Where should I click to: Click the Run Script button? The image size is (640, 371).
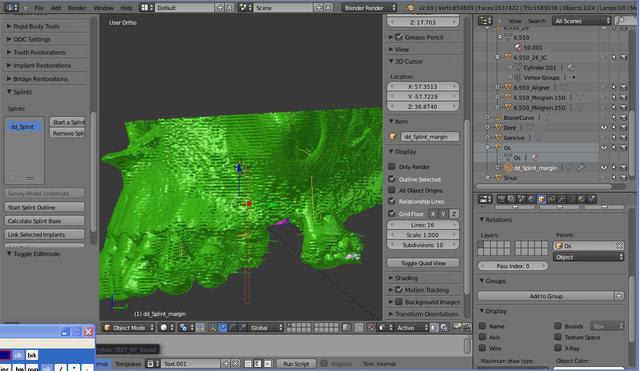[x=296, y=363]
